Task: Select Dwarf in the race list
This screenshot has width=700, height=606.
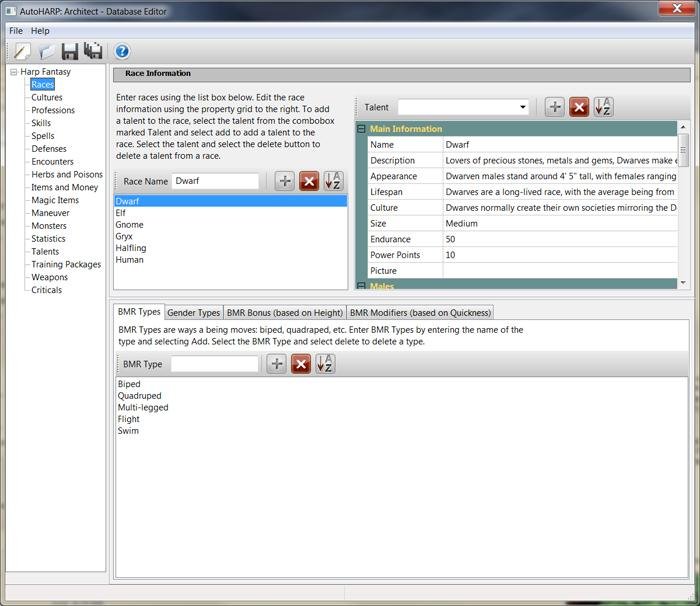Action: pos(230,201)
